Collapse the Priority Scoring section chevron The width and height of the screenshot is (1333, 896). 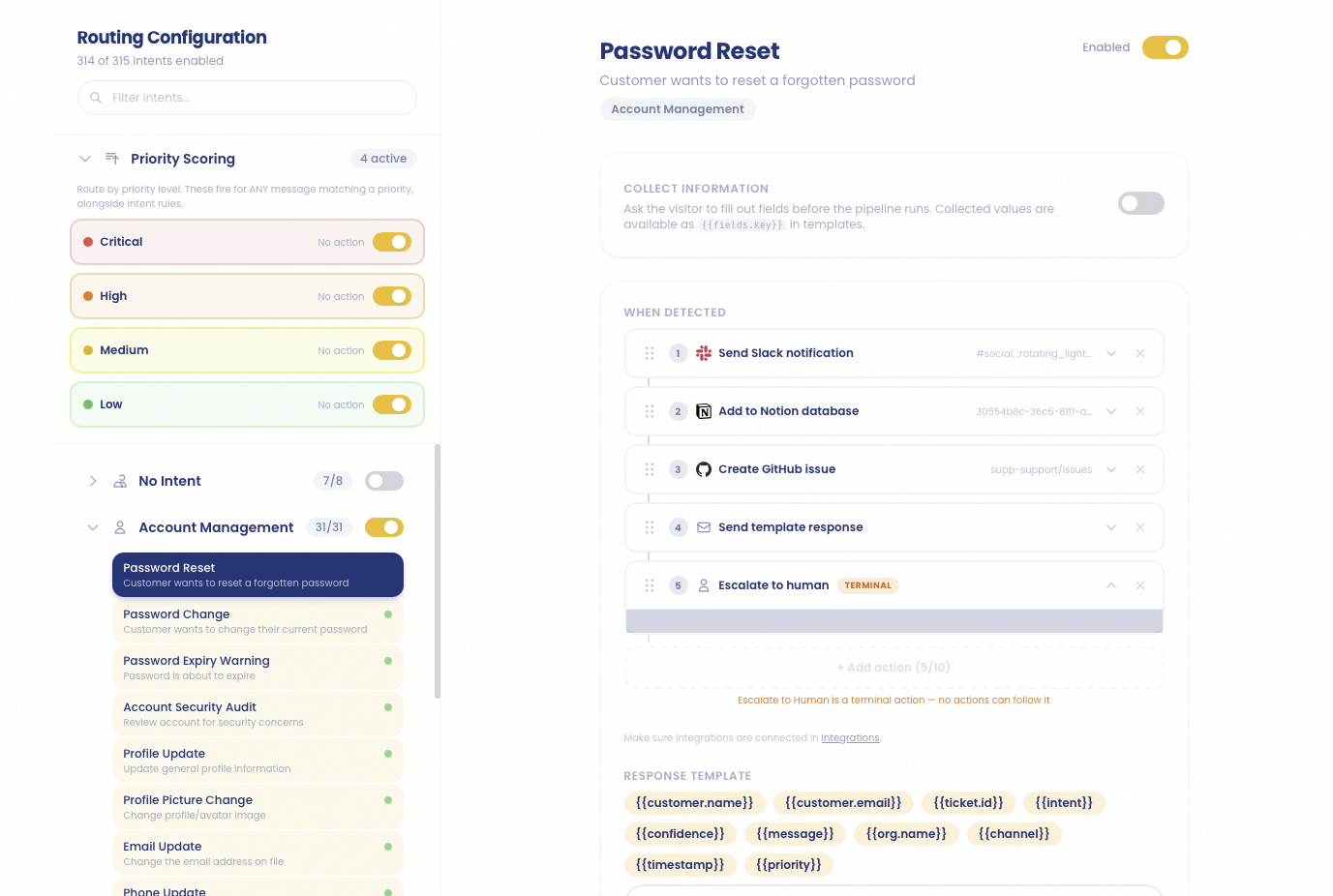tap(84, 158)
